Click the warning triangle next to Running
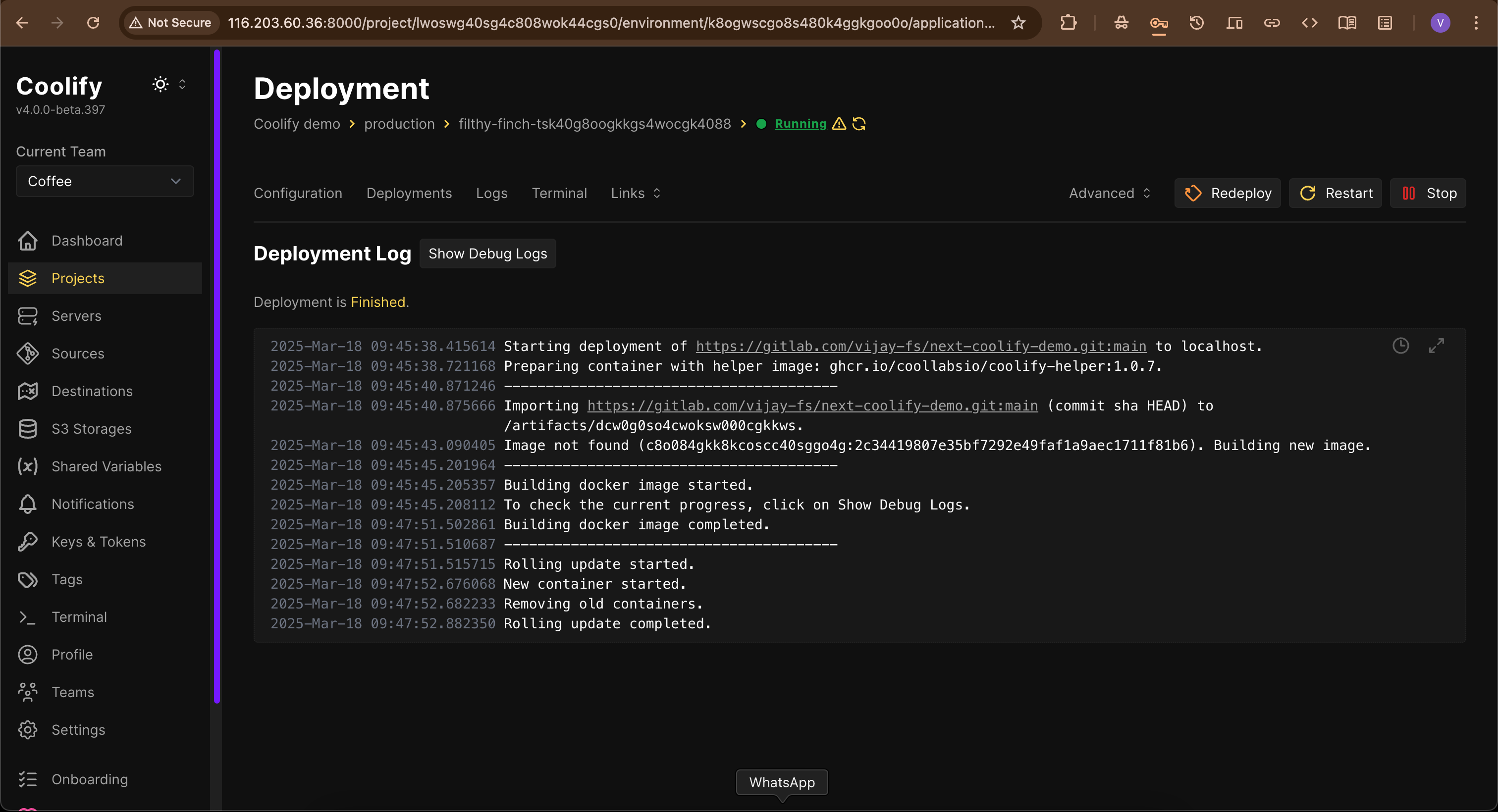The width and height of the screenshot is (1498, 812). 839,124
